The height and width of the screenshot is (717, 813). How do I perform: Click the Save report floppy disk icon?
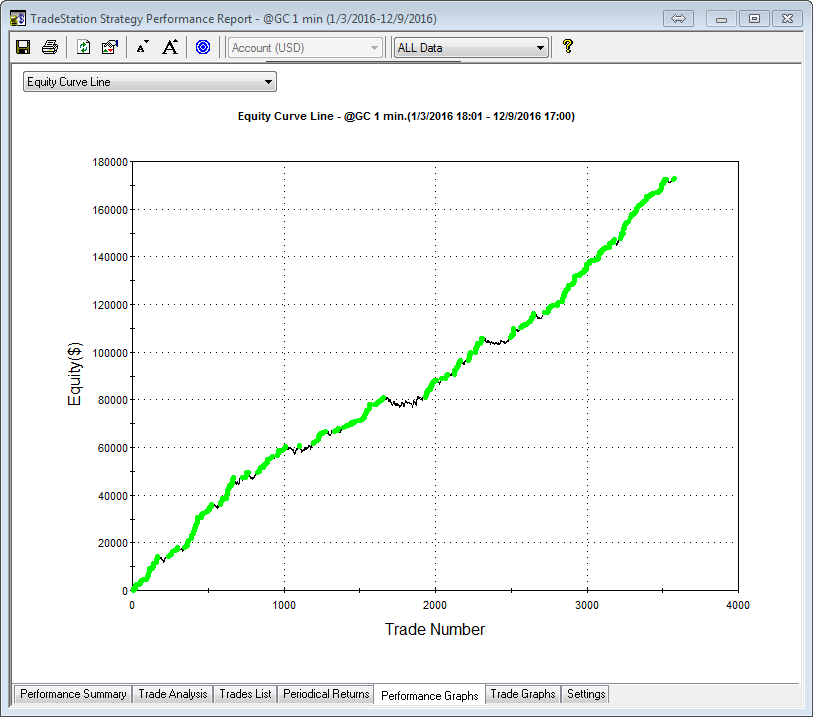click(x=23, y=47)
